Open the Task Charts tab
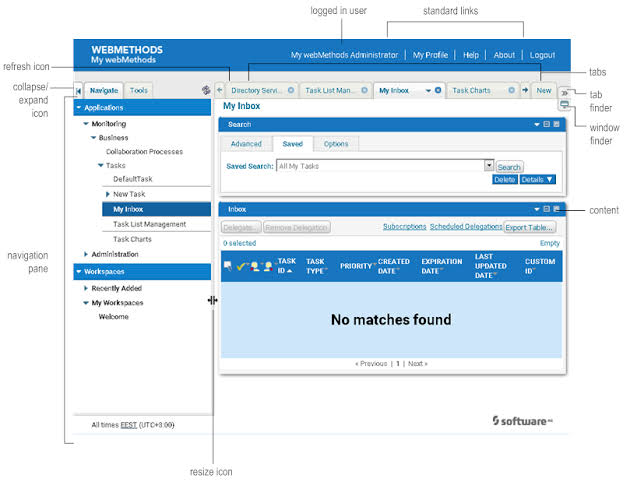Viewport: 637px width, 482px height. tap(471, 91)
